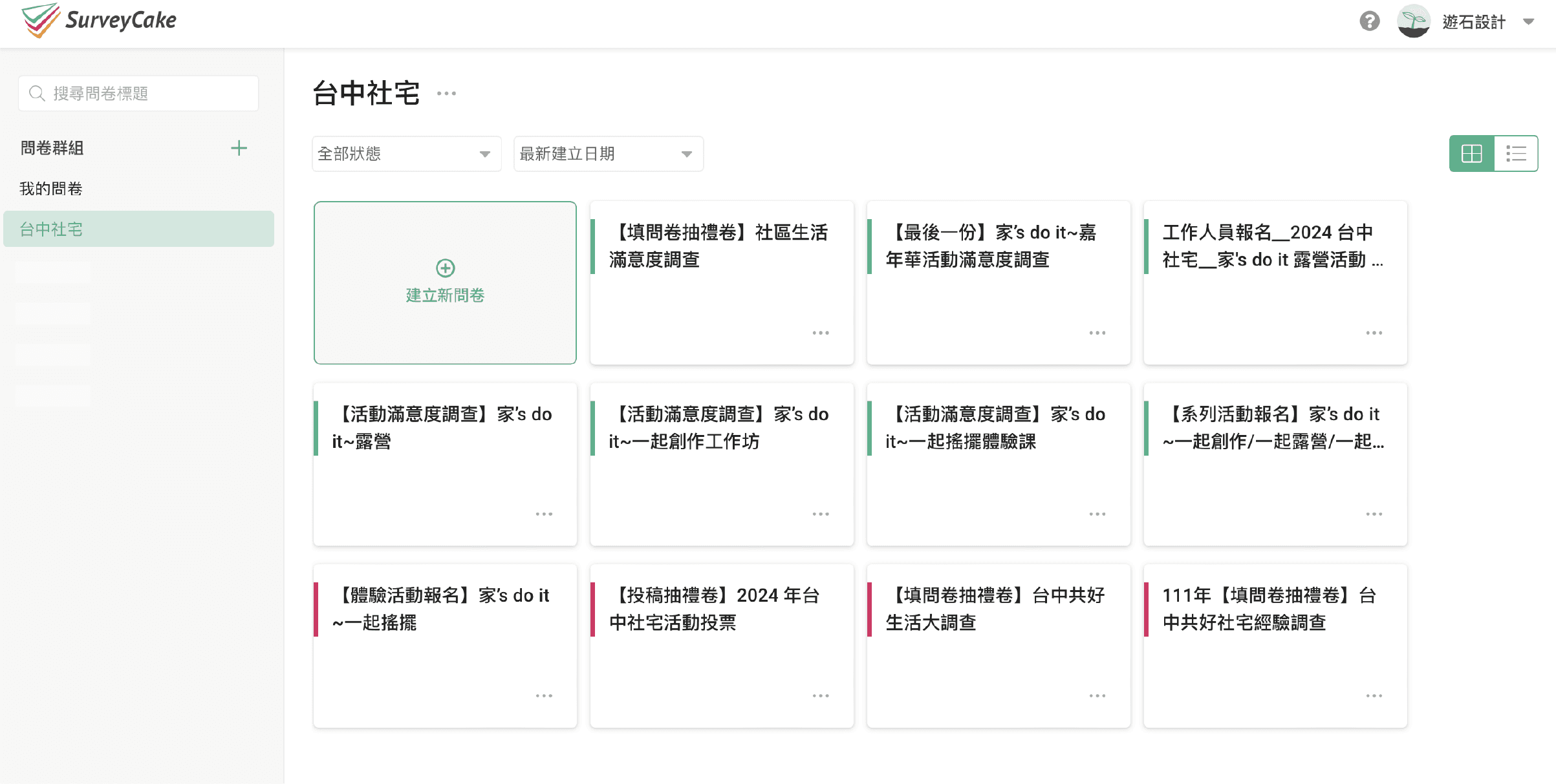Open more options on 台中共好生活大調查 card

pyautogui.click(x=1097, y=696)
